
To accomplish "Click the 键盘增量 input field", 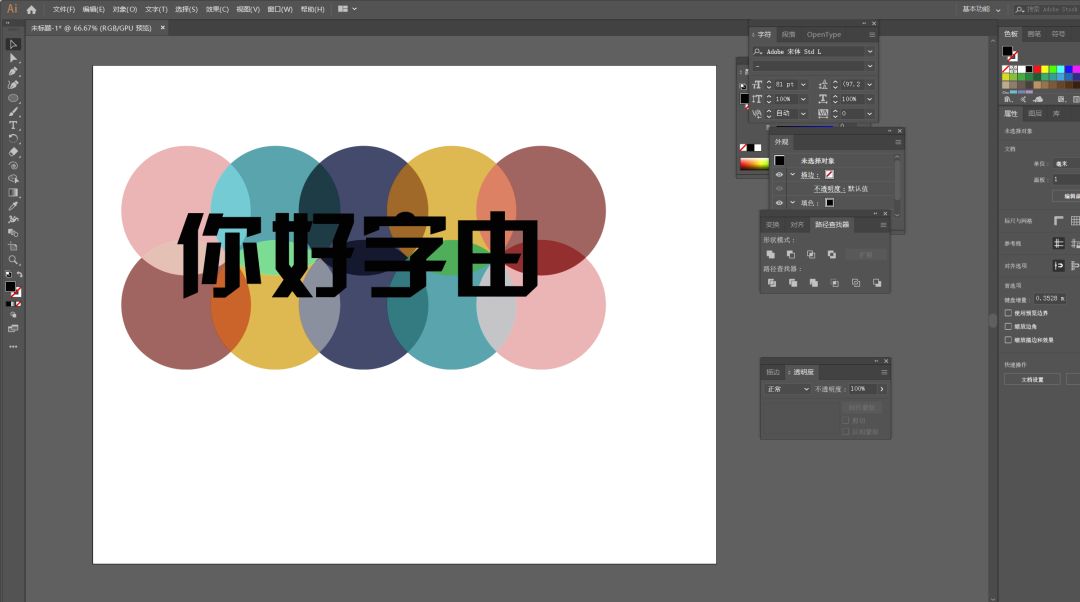I will pyautogui.click(x=1047, y=298).
